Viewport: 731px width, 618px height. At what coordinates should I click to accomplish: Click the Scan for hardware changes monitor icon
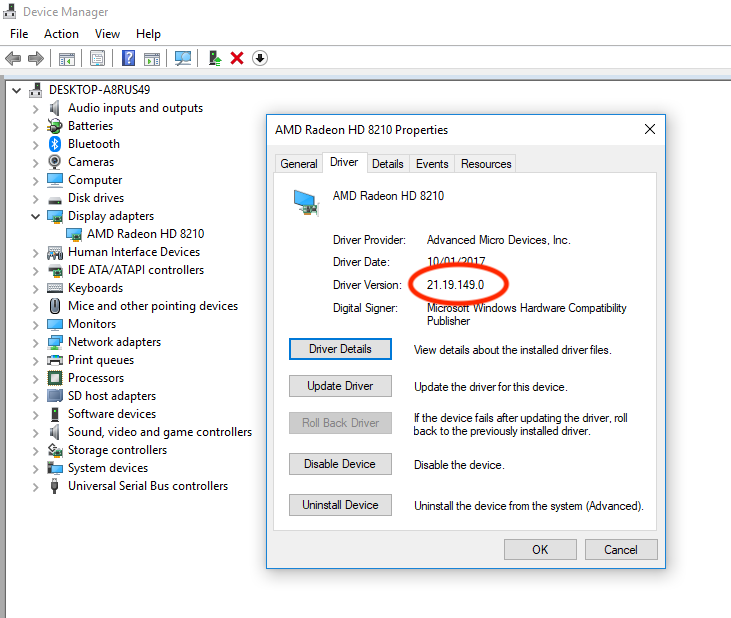click(x=183, y=58)
